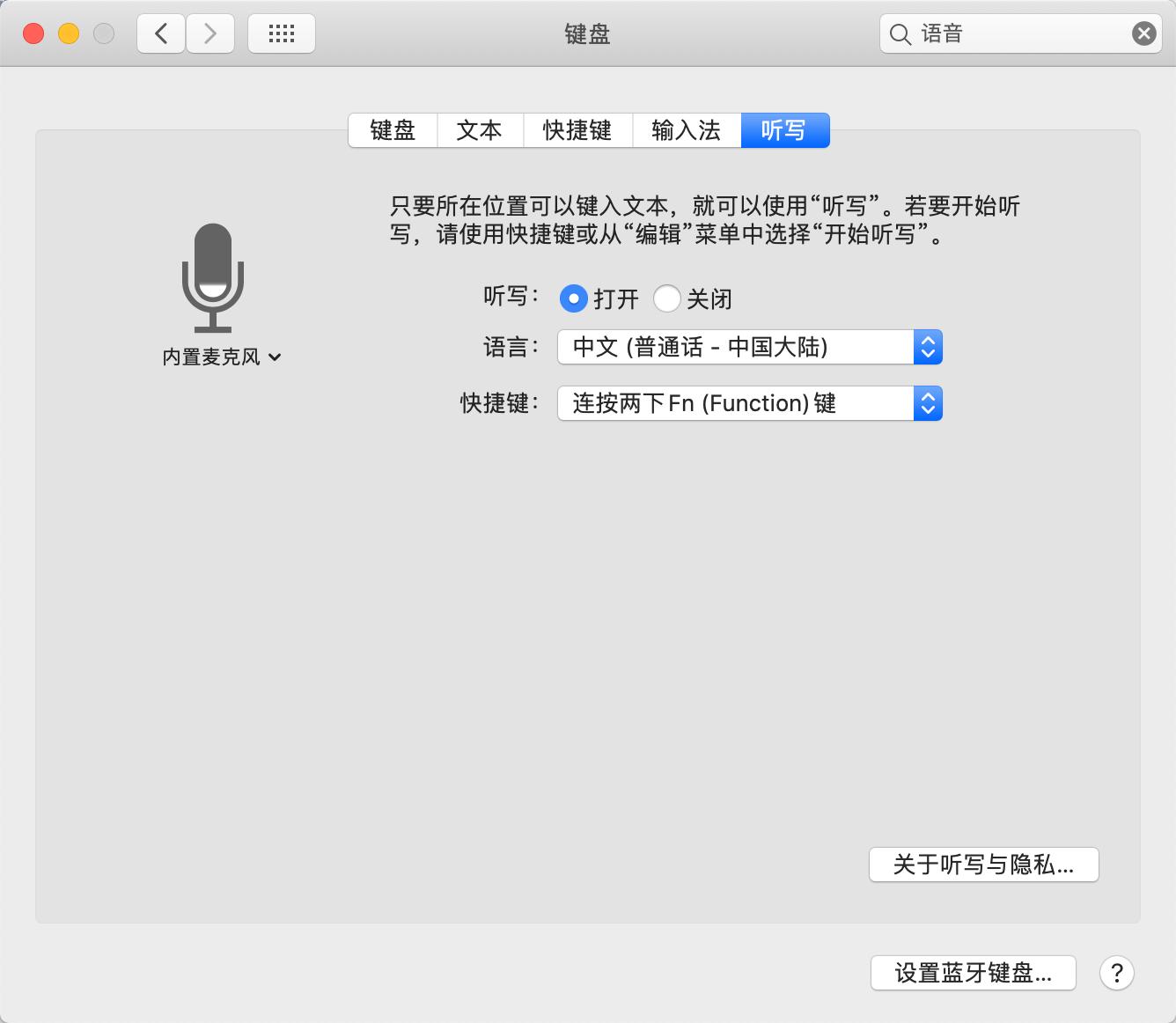Open the Show All preferences grid icon
The width and height of the screenshot is (1176, 1023).
(x=282, y=33)
